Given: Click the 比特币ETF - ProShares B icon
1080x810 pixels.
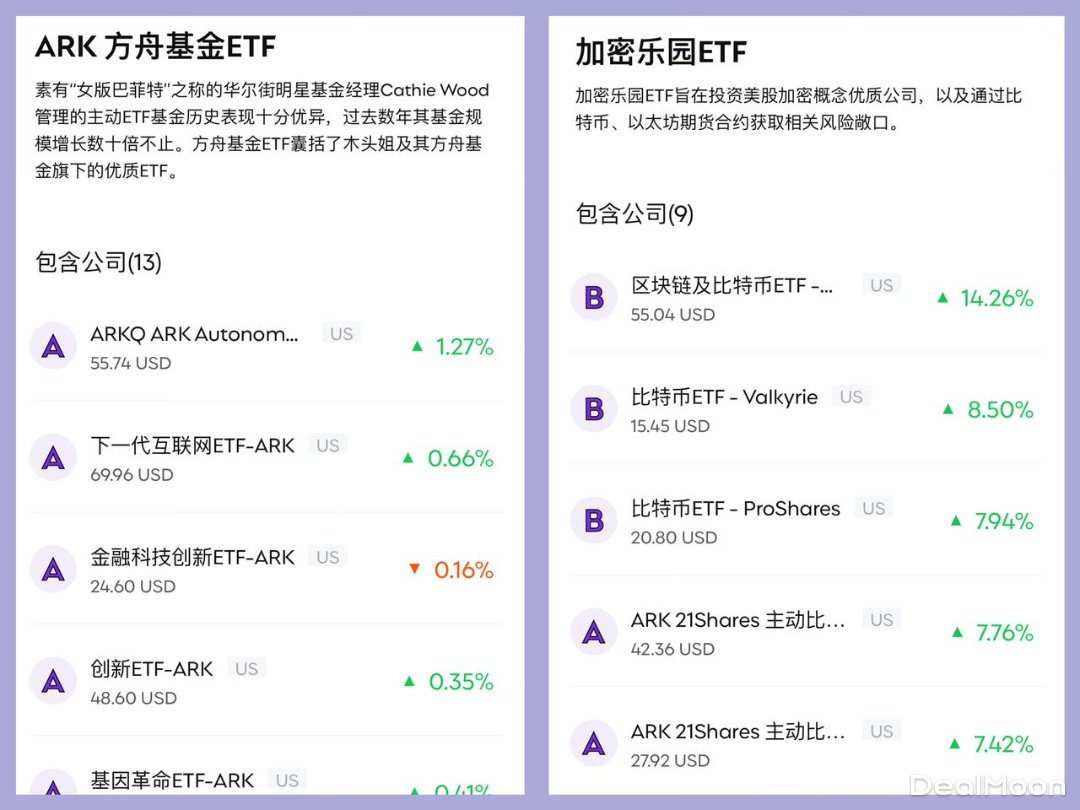Looking at the screenshot, I should pos(593,520).
